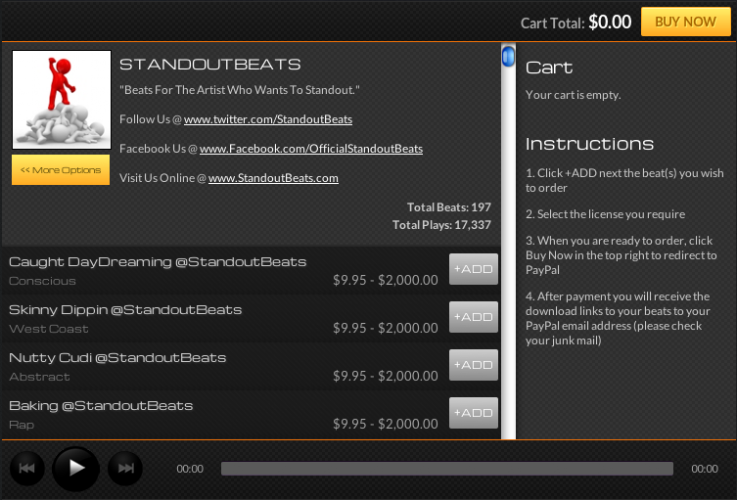Click the Abstract genre label
The image size is (737, 500).
[39, 377]
